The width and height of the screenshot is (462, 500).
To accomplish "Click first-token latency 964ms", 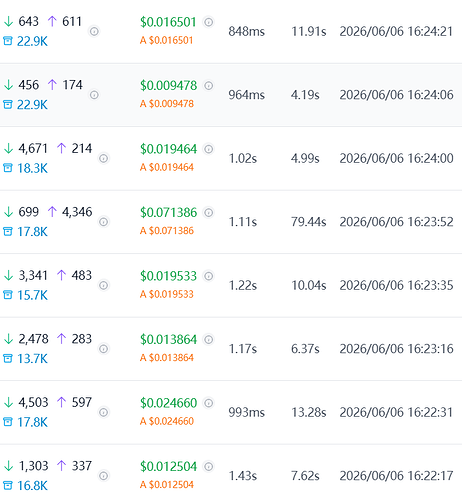I will point(247,95).
